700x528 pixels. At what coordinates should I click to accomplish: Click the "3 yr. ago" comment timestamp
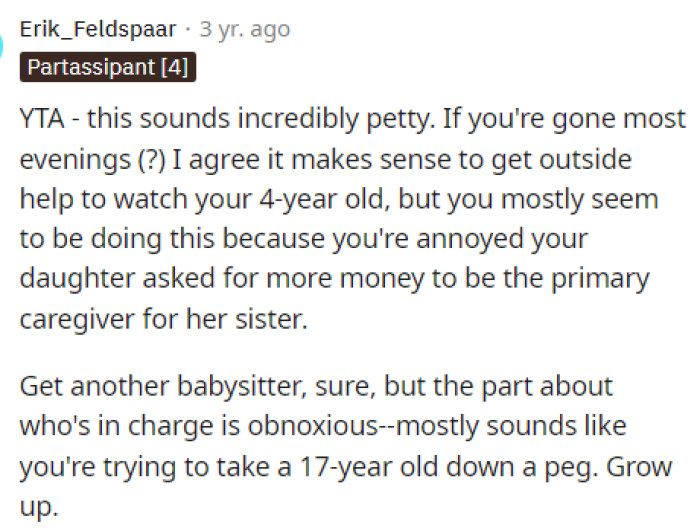tap(245, 29)
